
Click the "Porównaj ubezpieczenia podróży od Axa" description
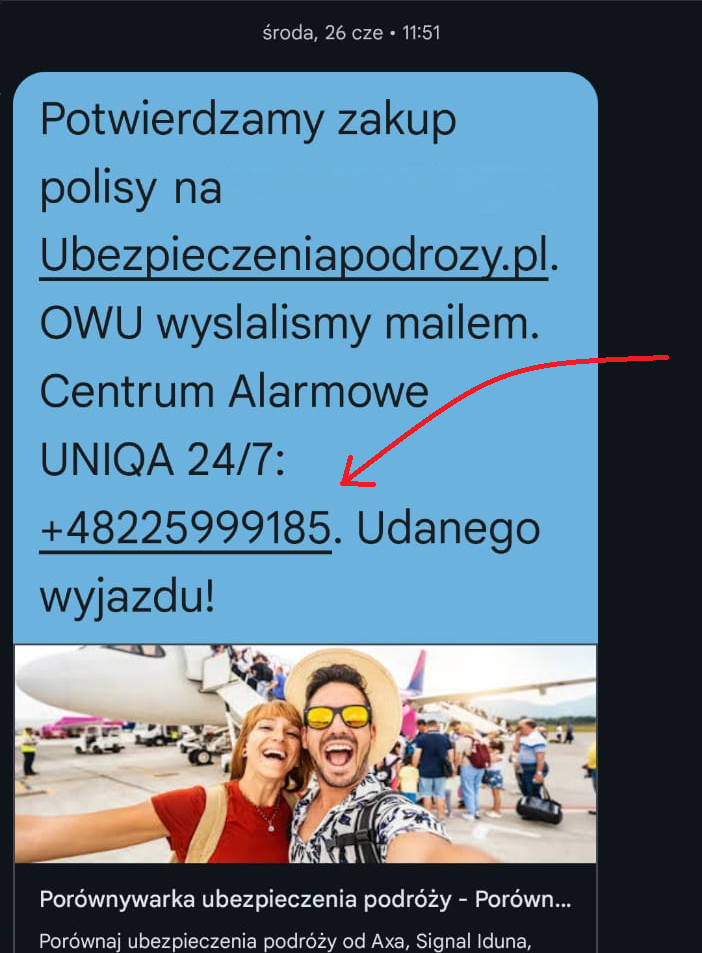285,940
